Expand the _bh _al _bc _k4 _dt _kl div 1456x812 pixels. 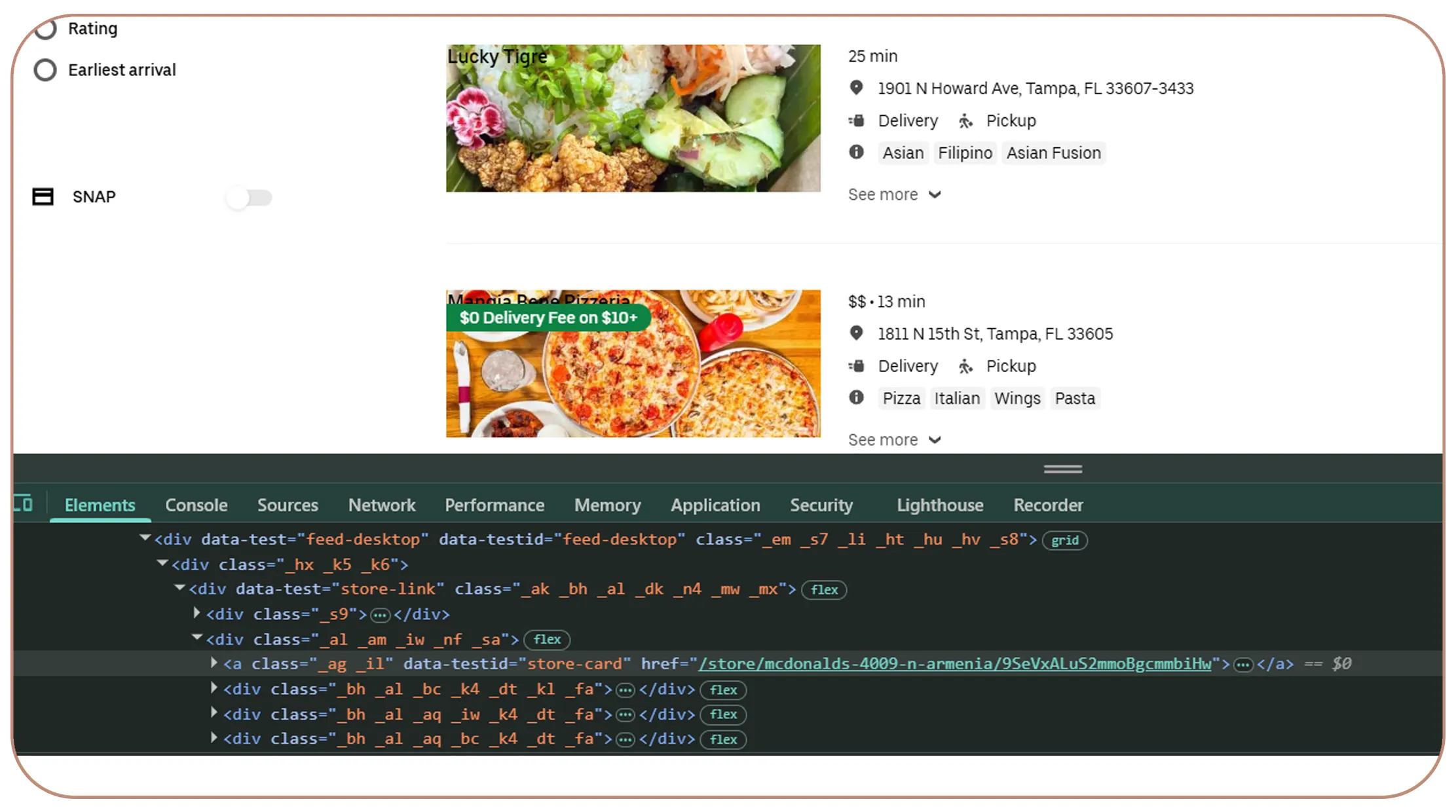point(214,688)
